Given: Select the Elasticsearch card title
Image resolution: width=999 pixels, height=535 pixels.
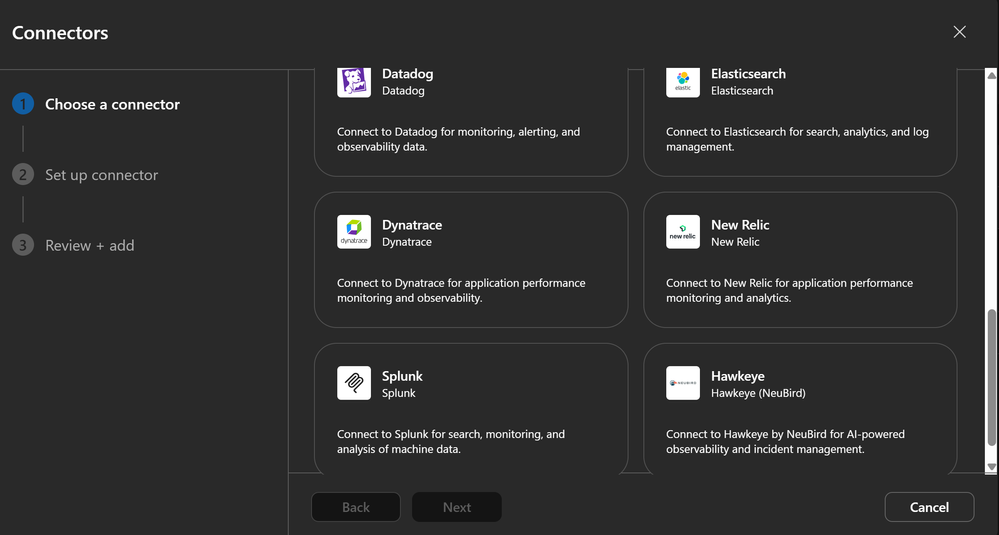Looking at the screenshot, I should click(748, 74).
